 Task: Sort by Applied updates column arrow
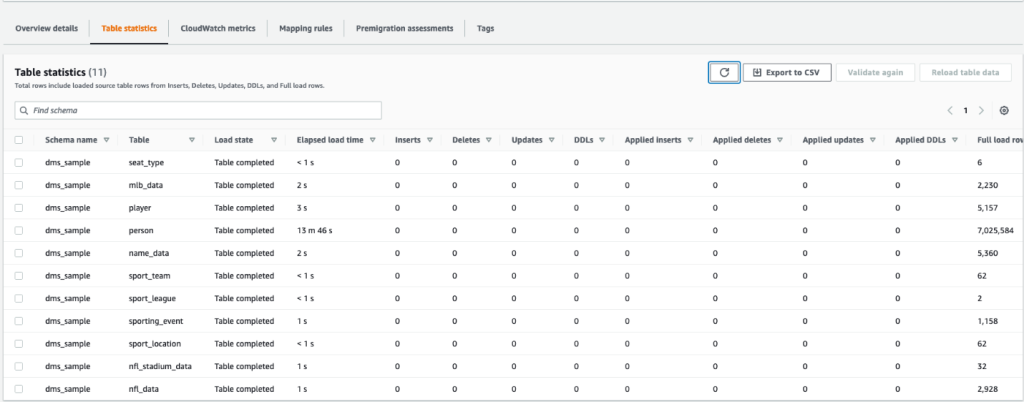[x=873, y=140]
